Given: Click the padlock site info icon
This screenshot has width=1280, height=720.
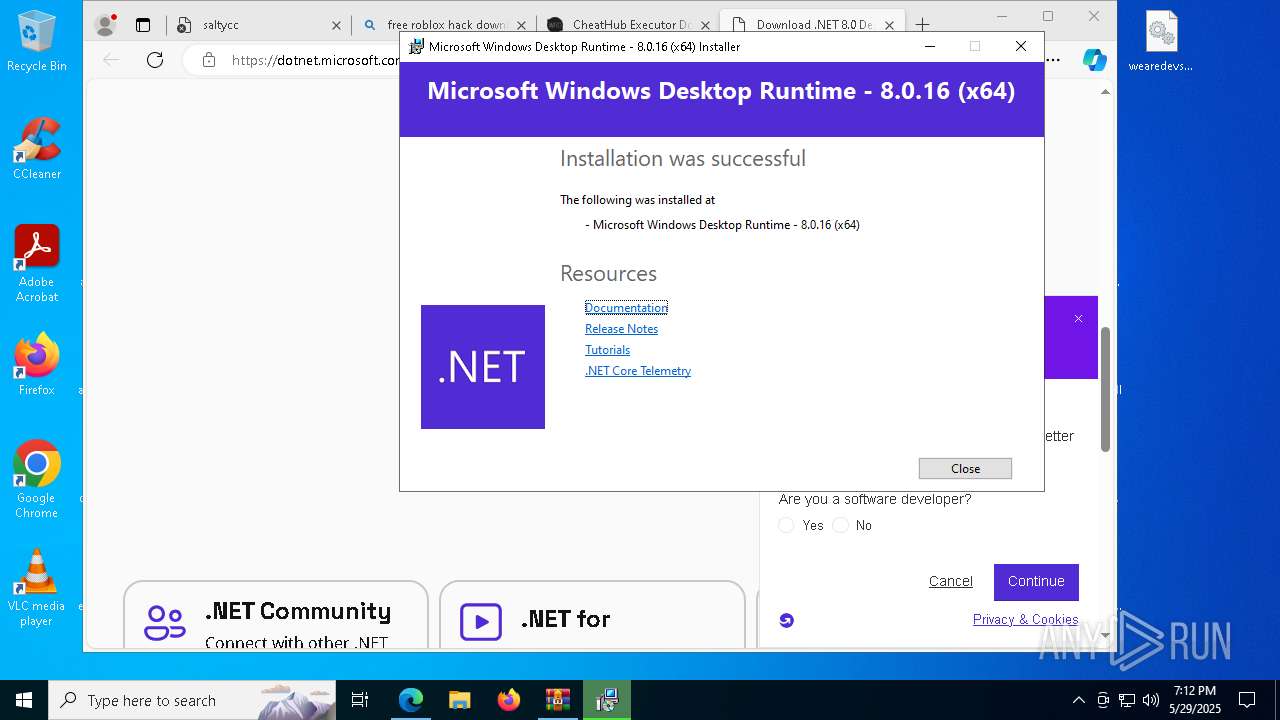Looking at the screenshot, I should [x=208, y=60].
